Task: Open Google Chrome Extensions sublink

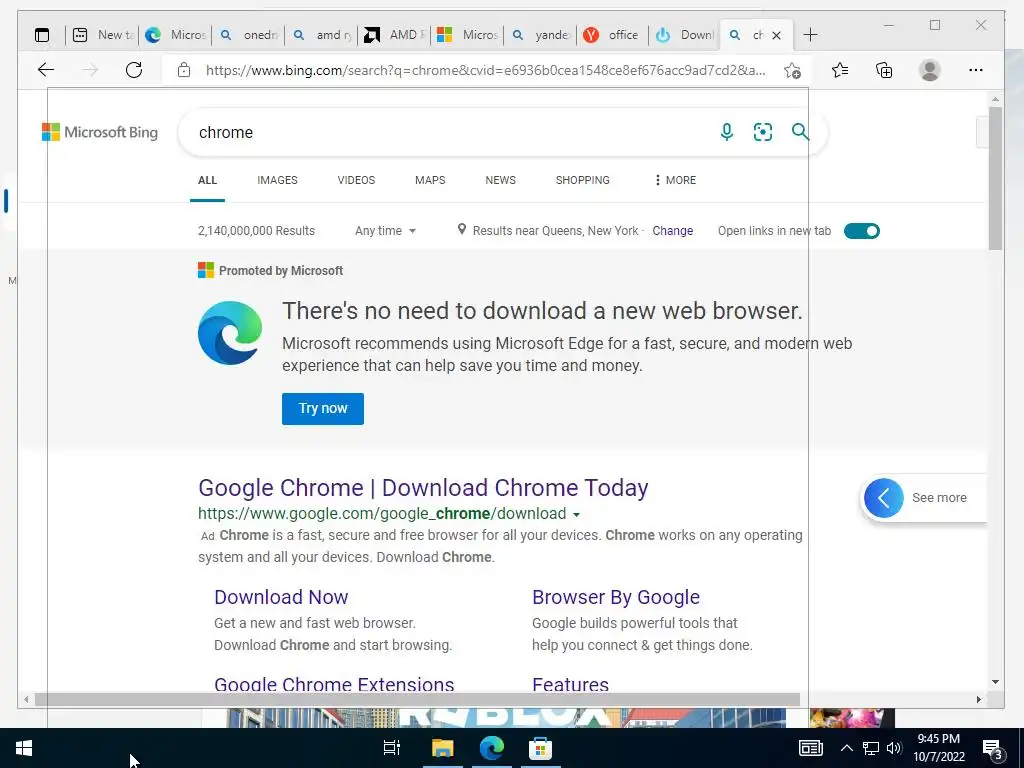Action: [334, 684]
